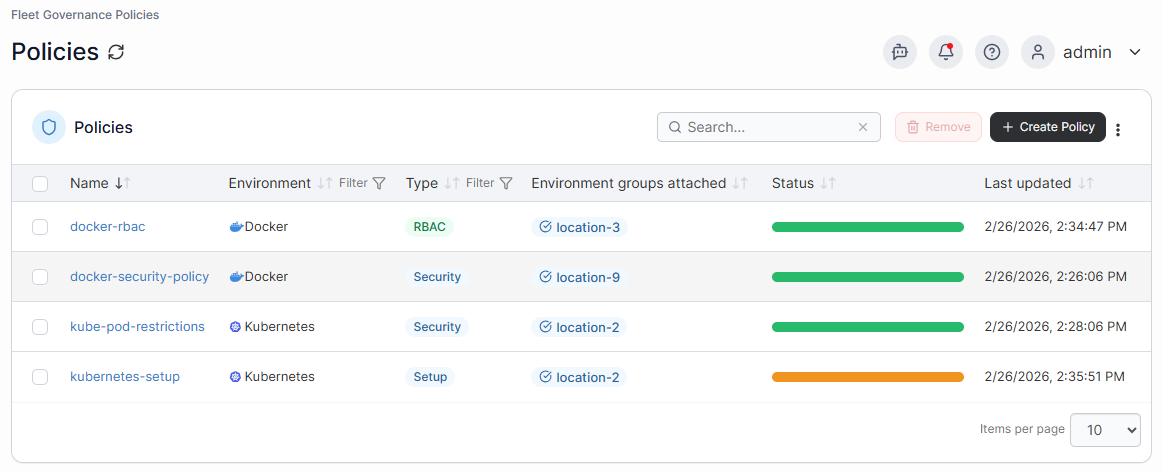1163x473 pixels.
Task: Open the Items per page dropdown
Action: [1105, 429]
